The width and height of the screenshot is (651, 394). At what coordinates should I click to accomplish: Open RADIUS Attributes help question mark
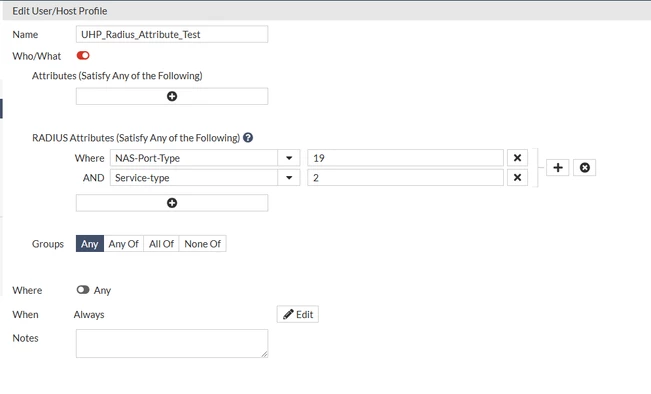tap(248, 138)
